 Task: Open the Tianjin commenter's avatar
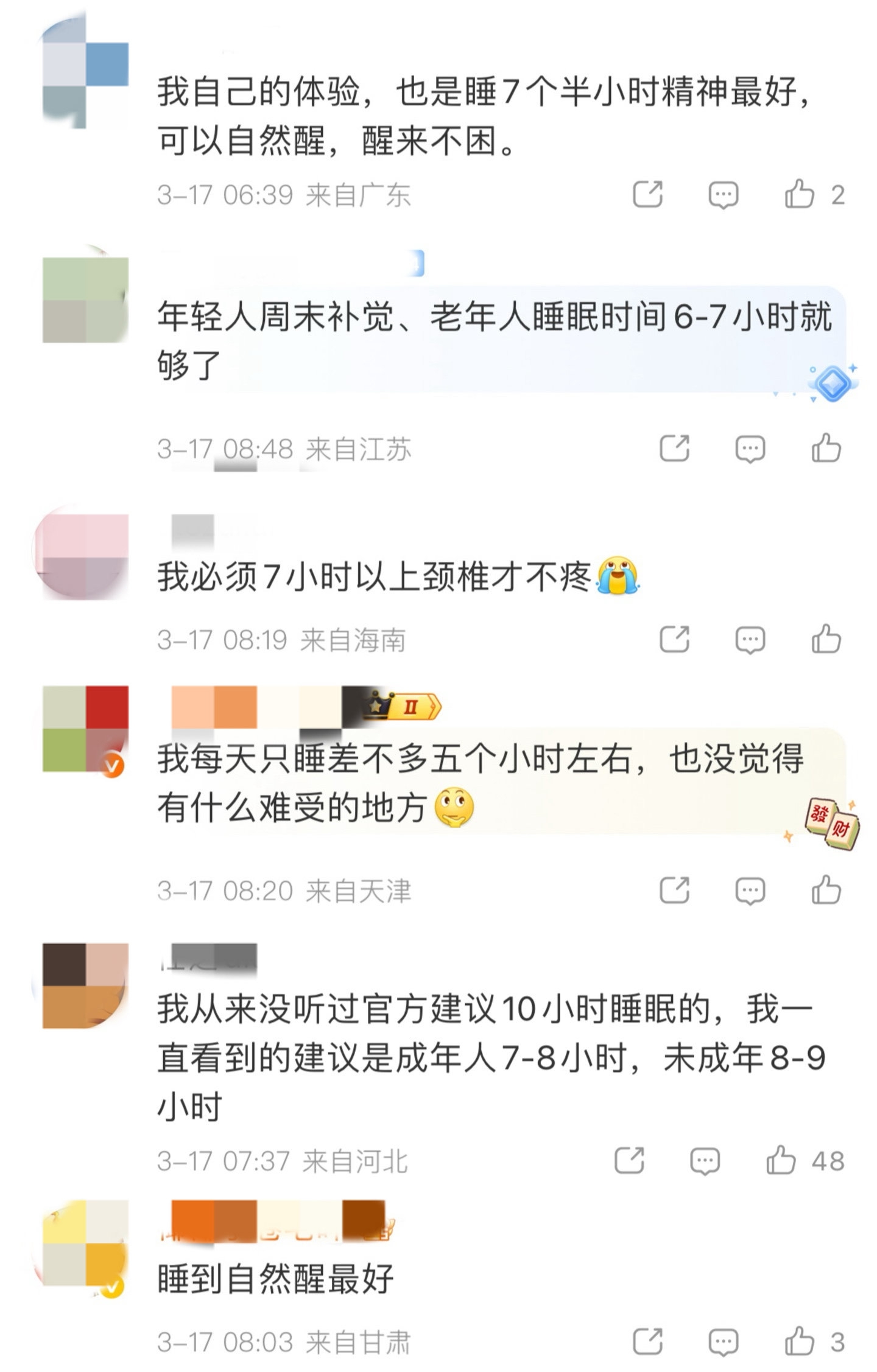click(85, 729)
